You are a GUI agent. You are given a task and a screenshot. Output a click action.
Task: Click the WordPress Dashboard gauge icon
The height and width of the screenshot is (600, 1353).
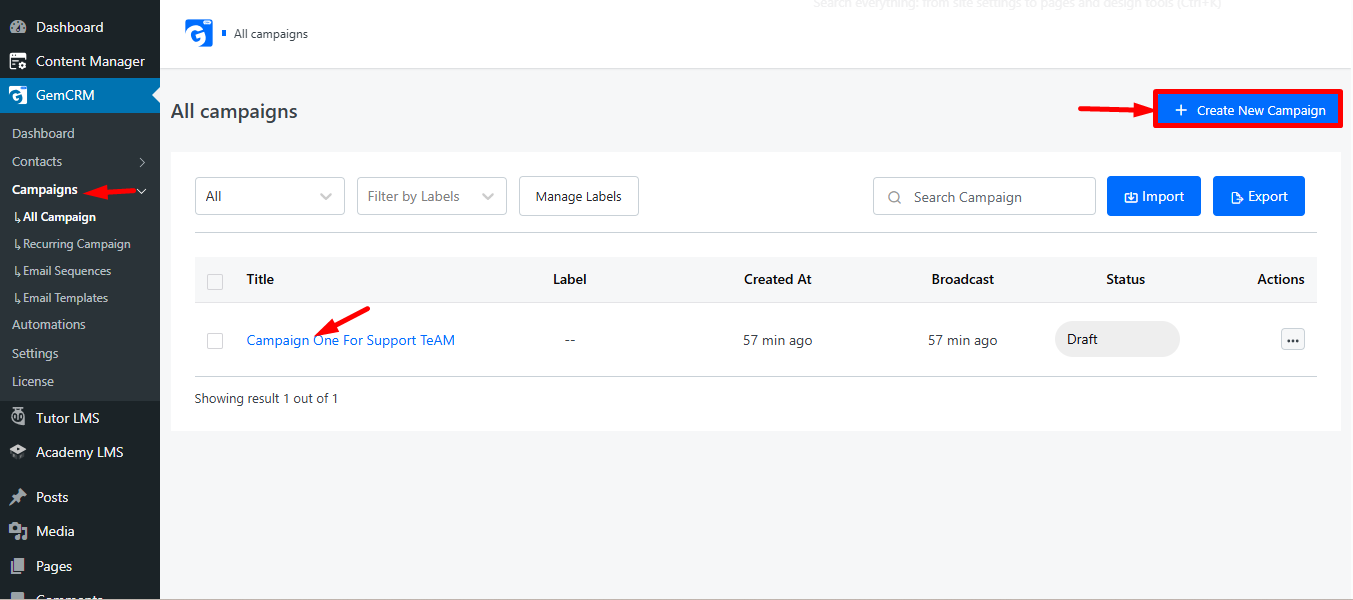tap(18, 27)
